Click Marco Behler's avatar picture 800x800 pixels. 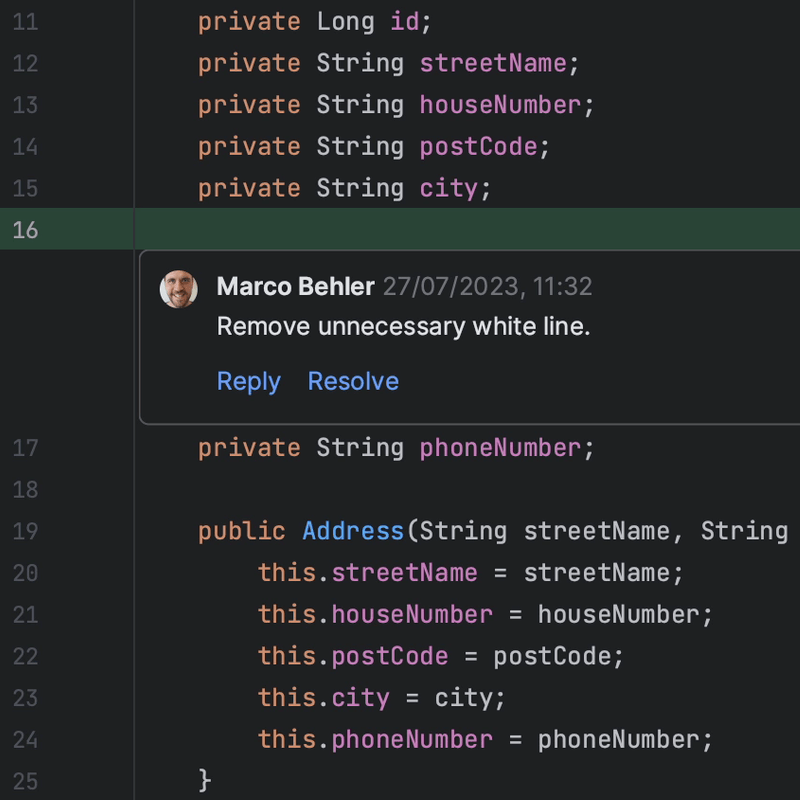pyautogui.click(x=179, y=289)
